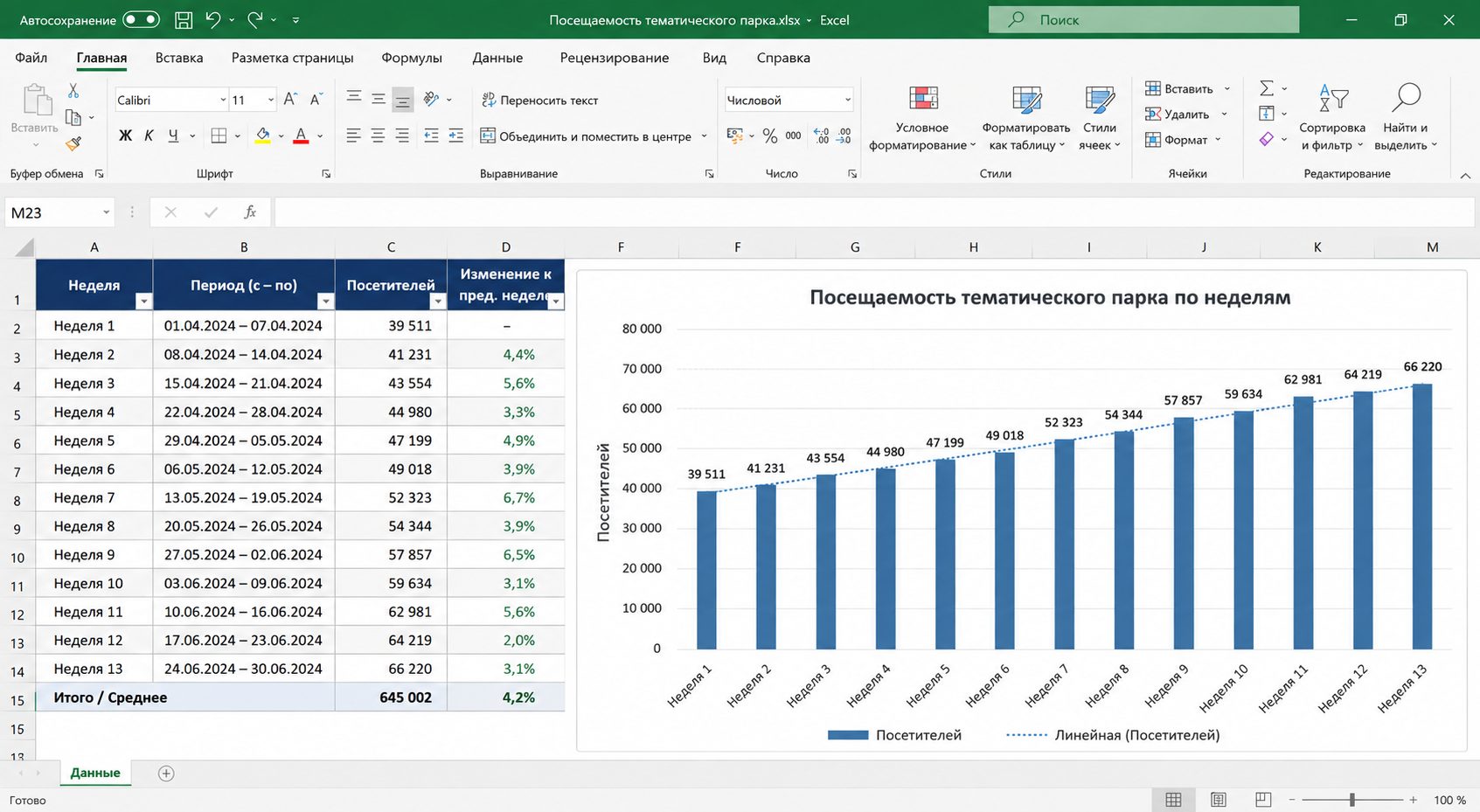This screenshot has height=812, width=1480.
Task: Click the increase font size icon
Action: coord(291,100)
